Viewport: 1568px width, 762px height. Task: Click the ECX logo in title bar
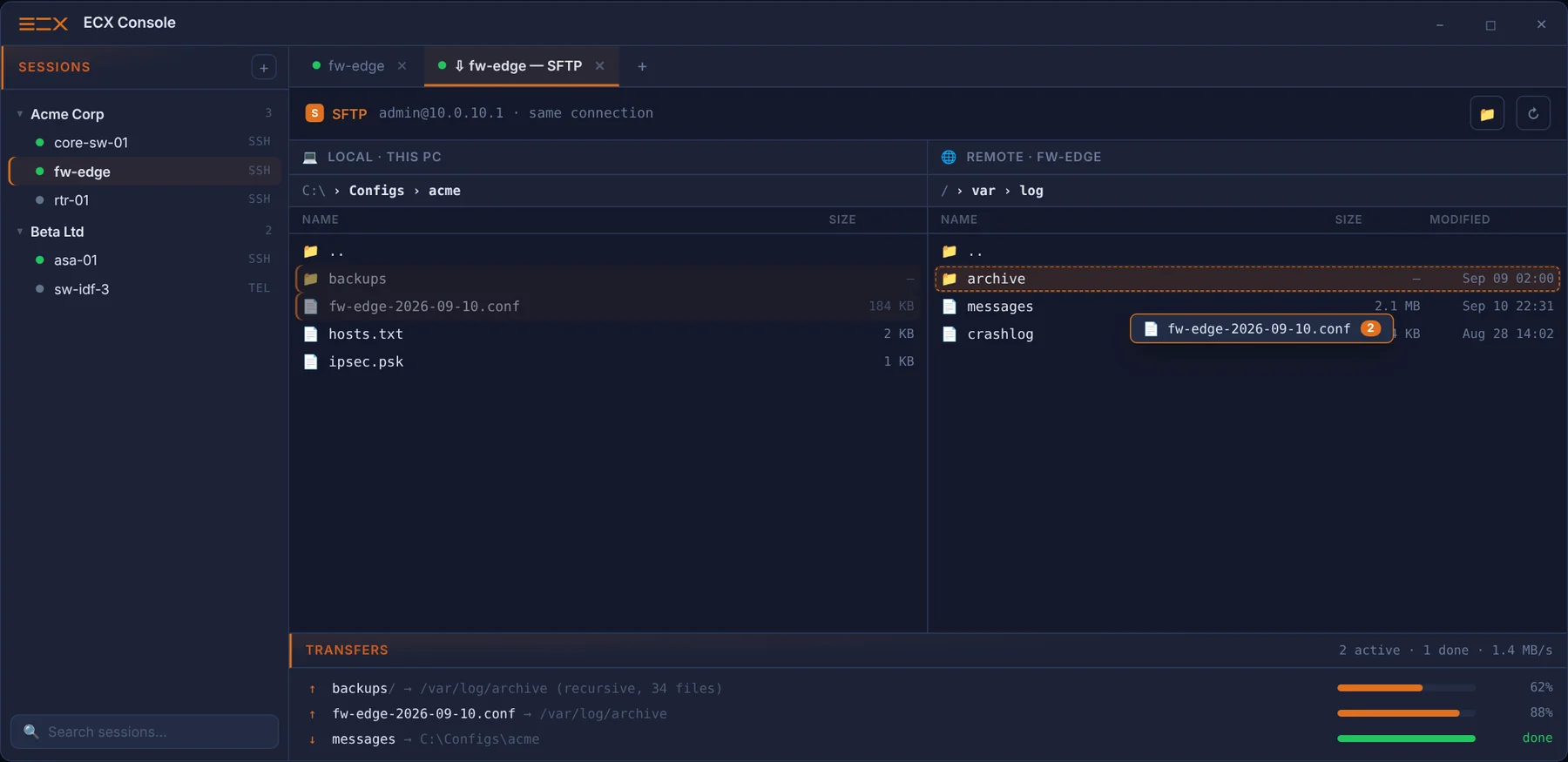[44, 24]
